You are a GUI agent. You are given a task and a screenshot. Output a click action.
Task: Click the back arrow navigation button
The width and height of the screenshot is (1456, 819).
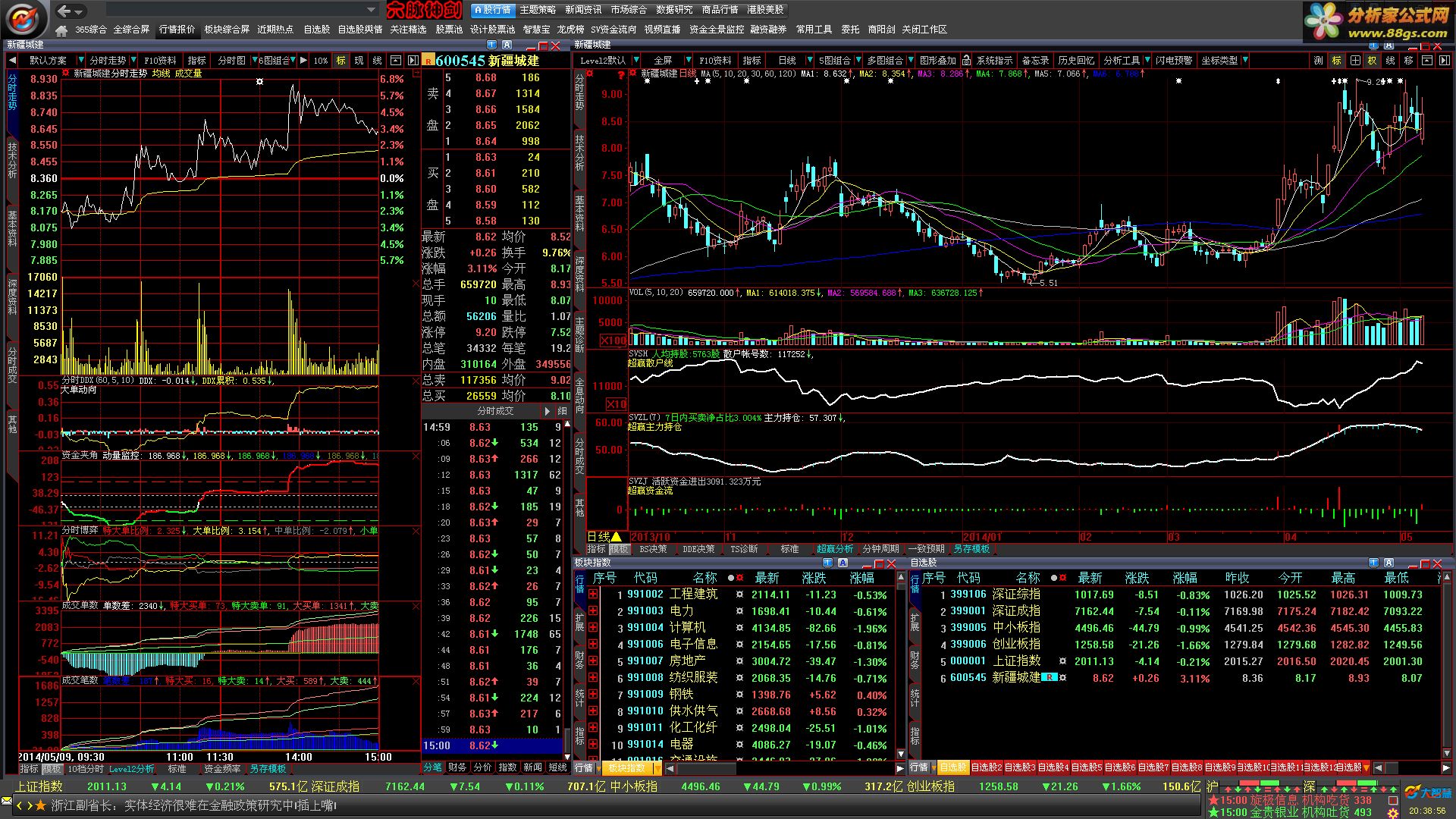coord(64,11)
